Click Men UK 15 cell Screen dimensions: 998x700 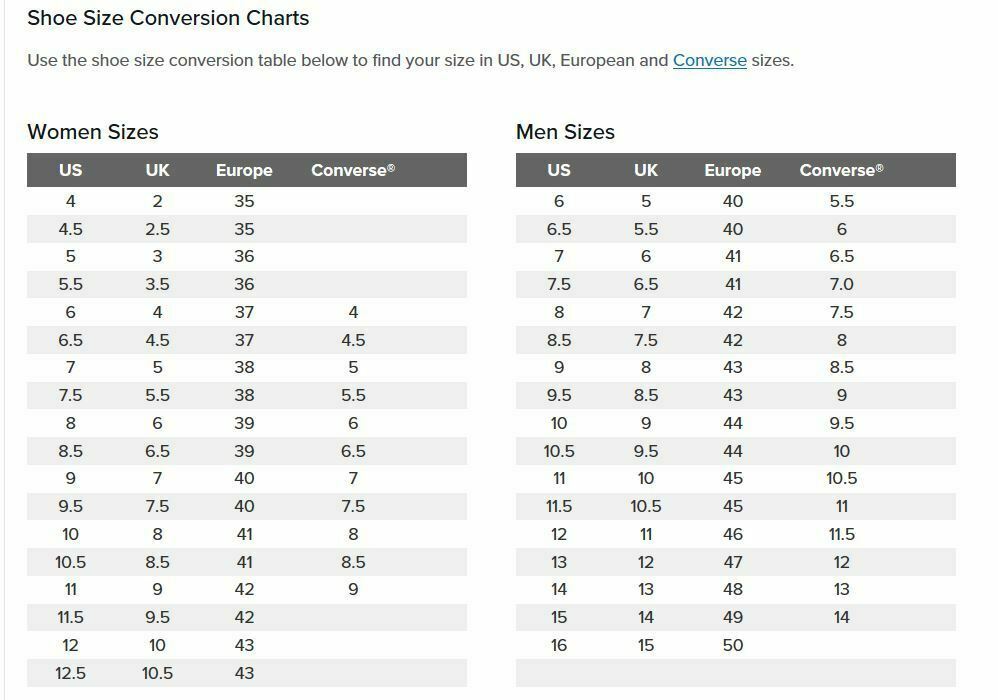coord(645,645)
